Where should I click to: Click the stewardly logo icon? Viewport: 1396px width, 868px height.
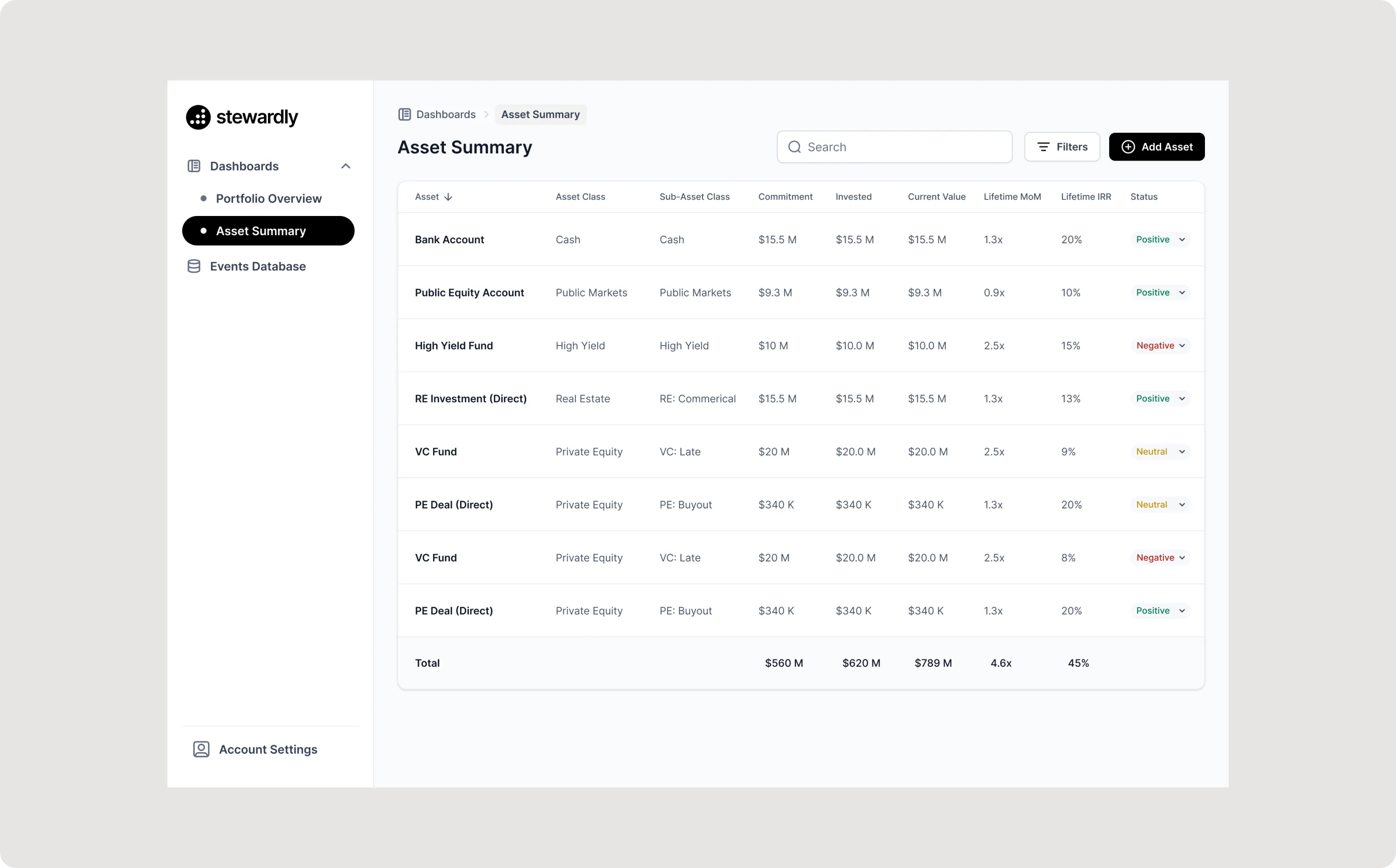click(198, 117)
